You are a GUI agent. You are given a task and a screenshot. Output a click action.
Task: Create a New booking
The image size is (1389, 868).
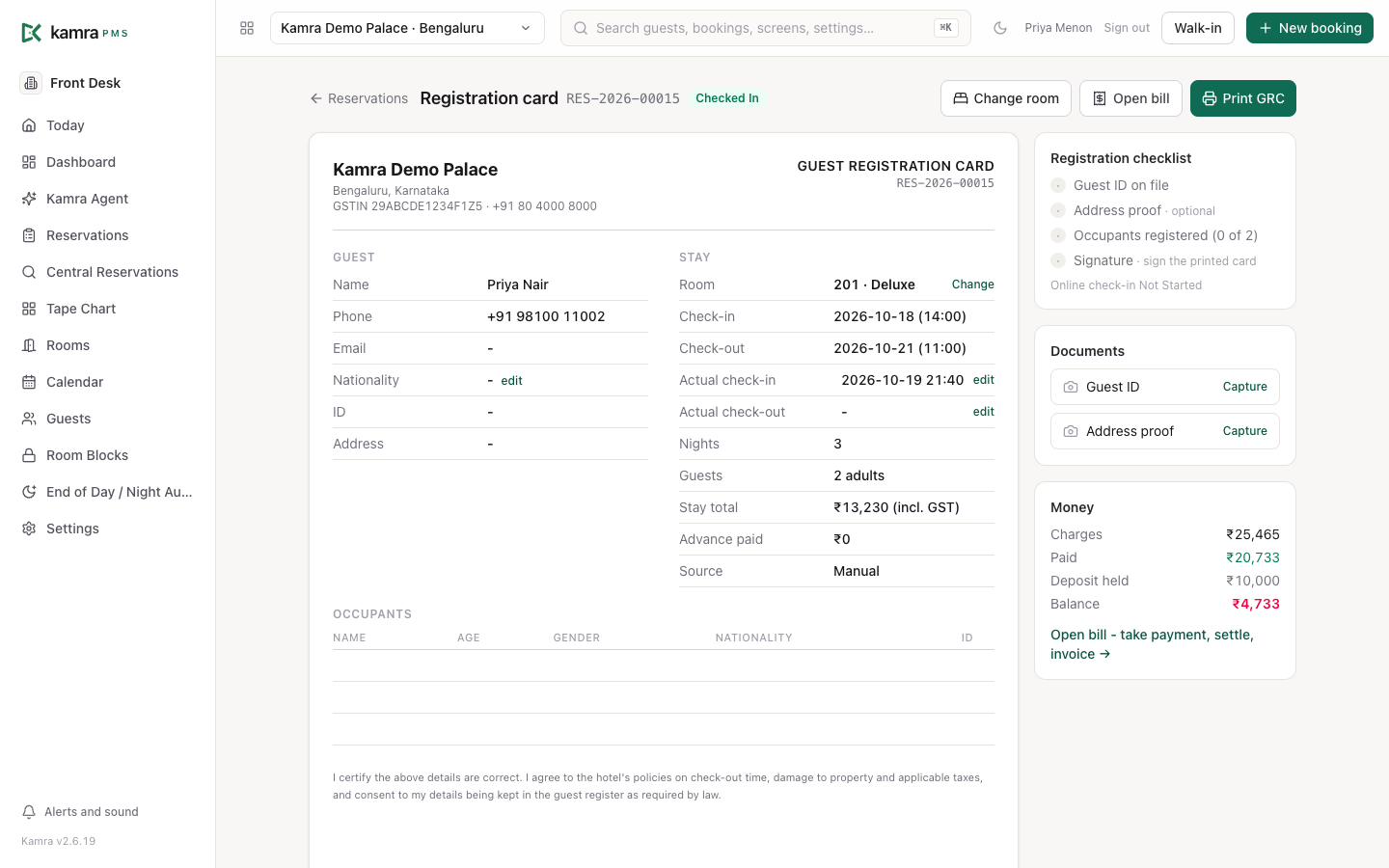click(1310, 28)
